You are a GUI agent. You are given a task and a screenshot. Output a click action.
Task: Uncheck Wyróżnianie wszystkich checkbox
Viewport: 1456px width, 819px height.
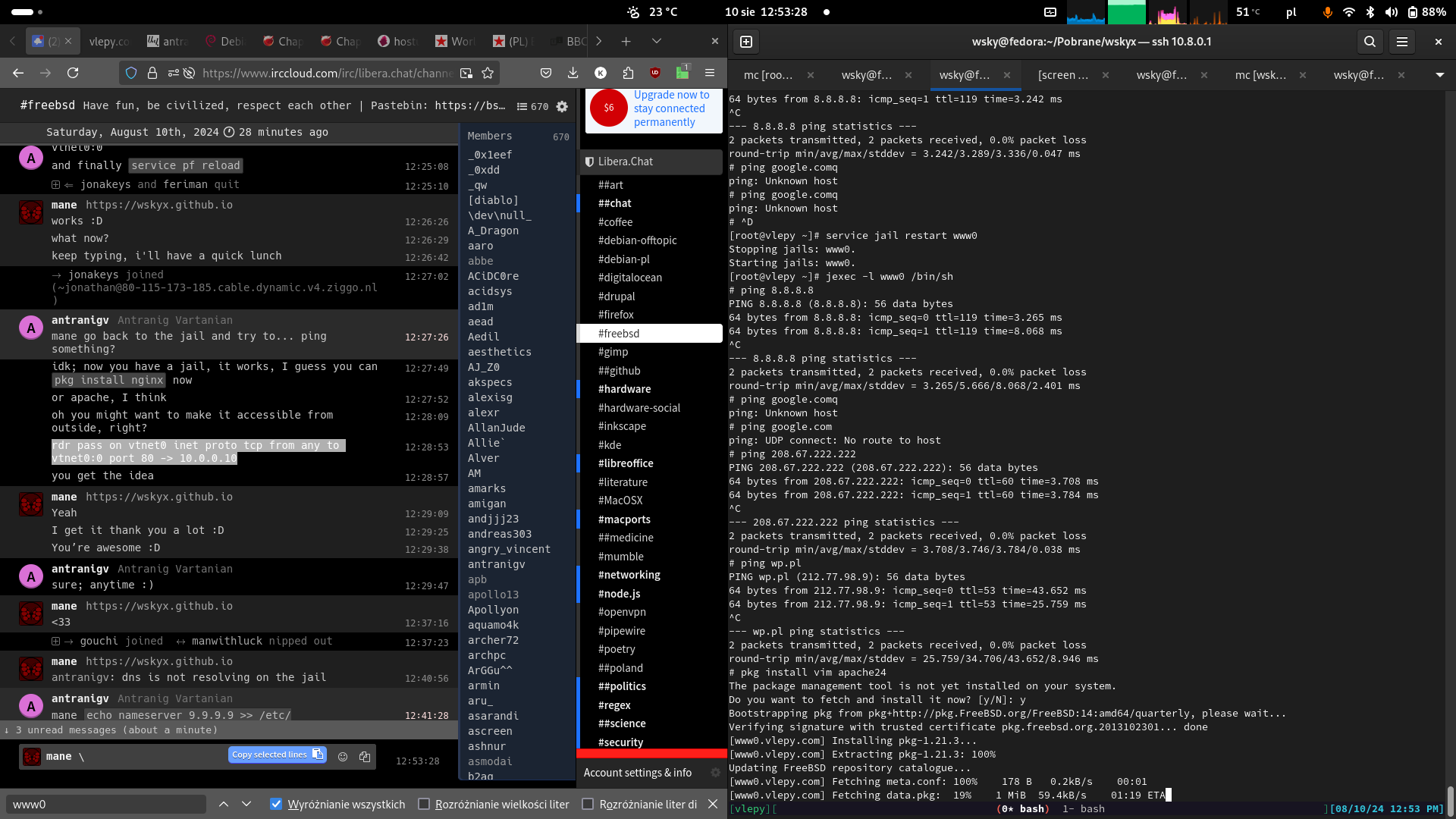pyautogui.click(x=276, y=804)
